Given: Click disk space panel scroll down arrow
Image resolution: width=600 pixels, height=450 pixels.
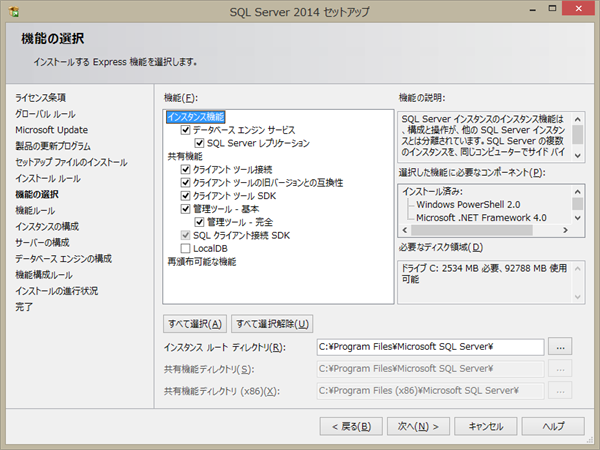Looking at the screenshot, I should [578, 297].
